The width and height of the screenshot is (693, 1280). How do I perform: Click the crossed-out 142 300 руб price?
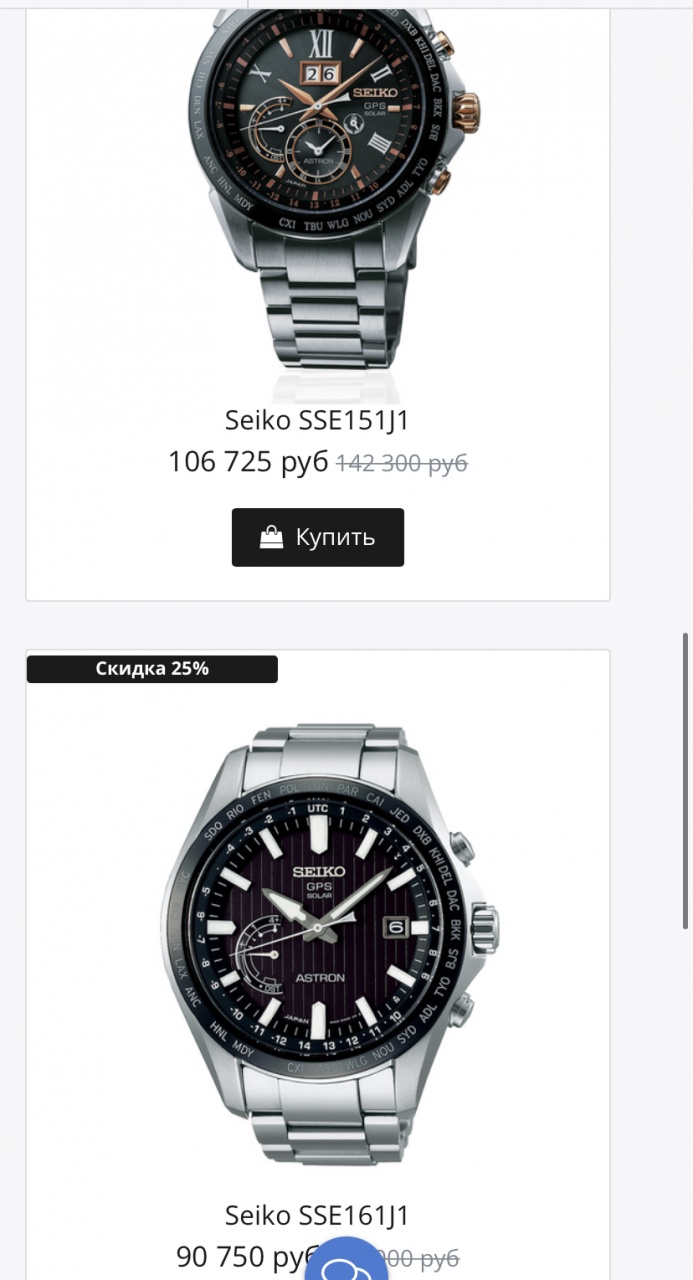click(x=402, y=463)
